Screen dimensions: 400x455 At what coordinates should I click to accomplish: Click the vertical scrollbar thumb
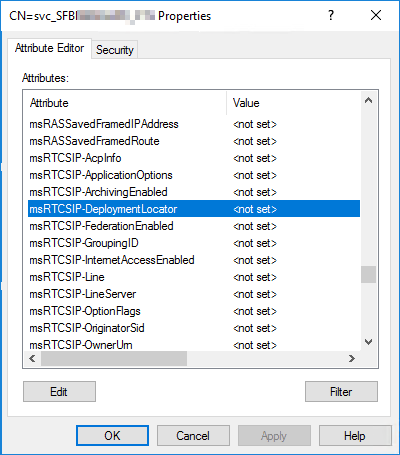tap(368, 275)
